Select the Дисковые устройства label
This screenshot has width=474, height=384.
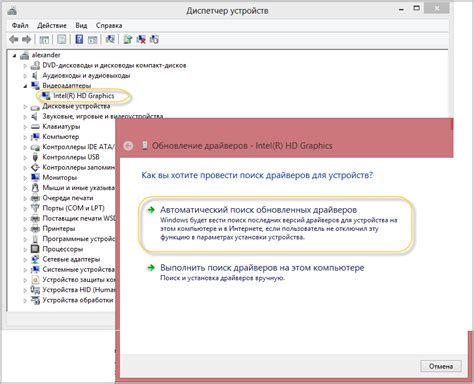pyautogui.click(x=76, y=106)
